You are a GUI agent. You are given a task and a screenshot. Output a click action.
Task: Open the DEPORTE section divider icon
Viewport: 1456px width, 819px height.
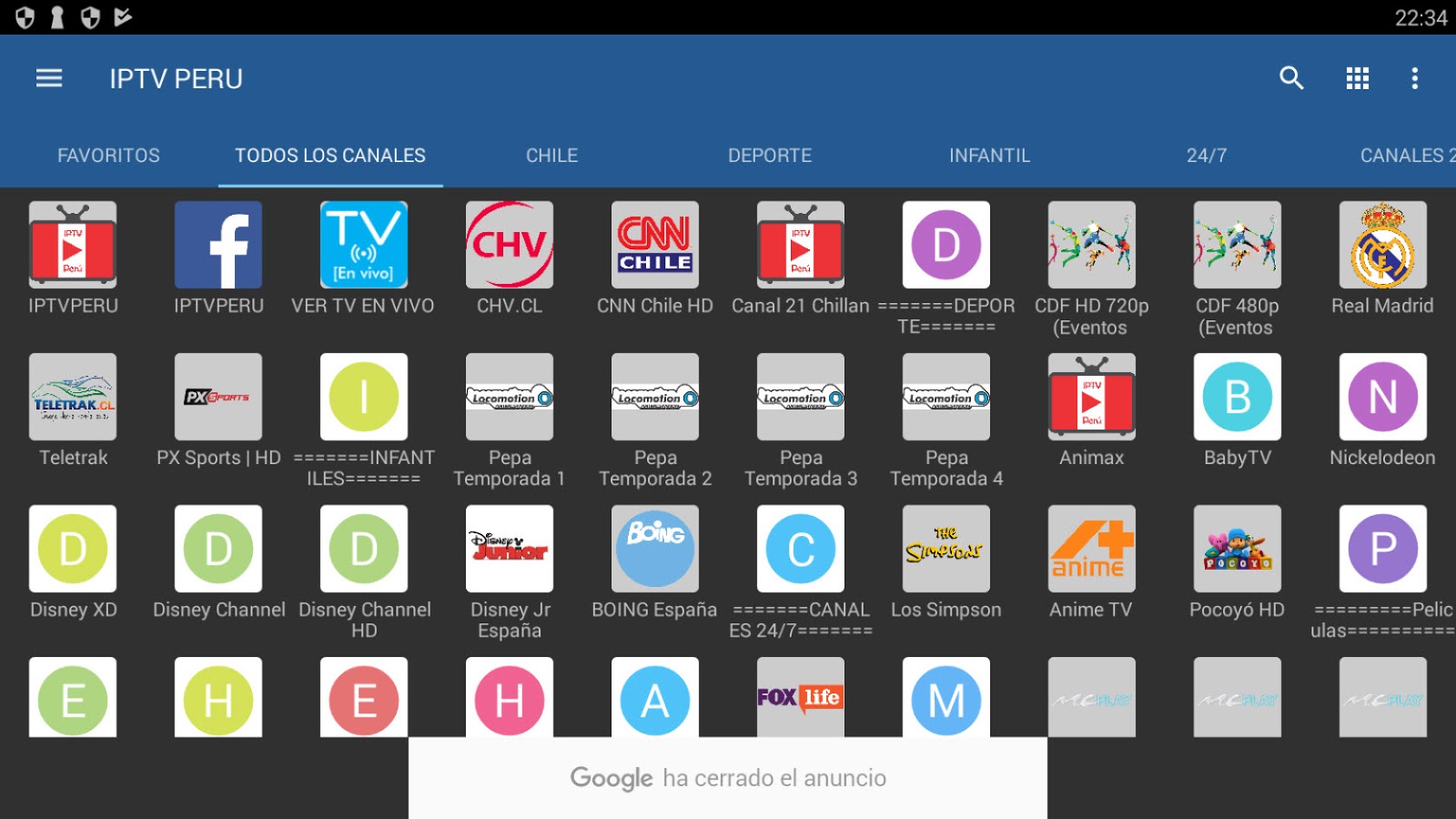946,245
